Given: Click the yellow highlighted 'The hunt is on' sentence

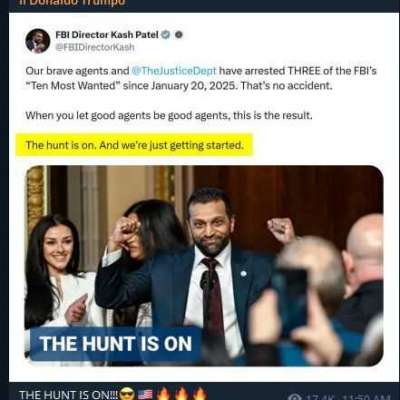Looking at the screenshot, I should click(135, 145).
